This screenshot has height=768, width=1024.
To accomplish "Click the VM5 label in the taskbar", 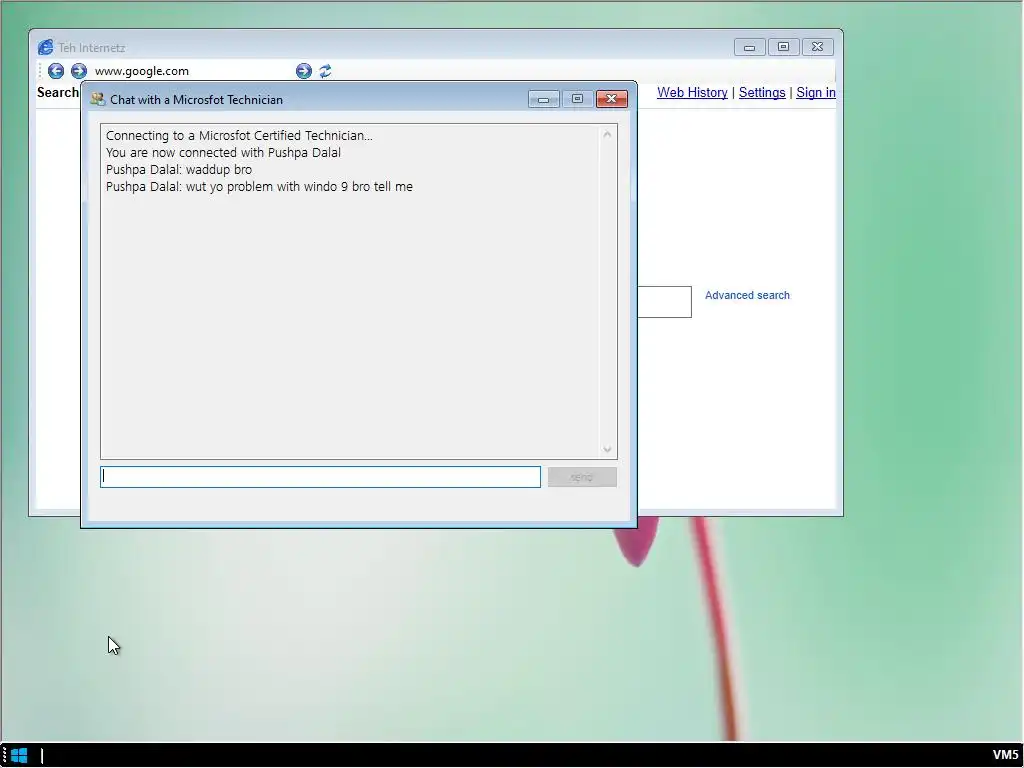I will coord(1006,756).
